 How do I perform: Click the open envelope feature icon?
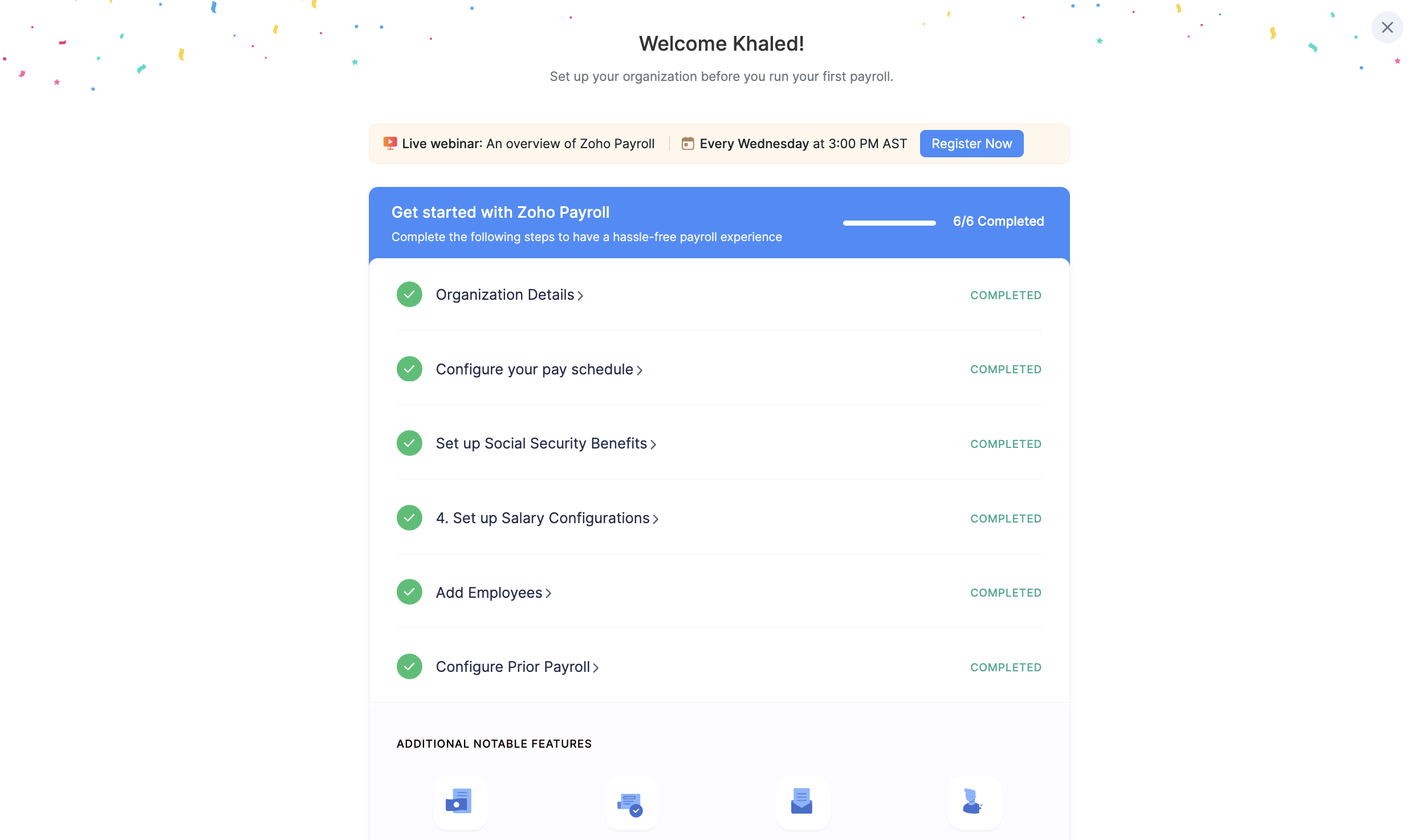[x=802, y=802]
